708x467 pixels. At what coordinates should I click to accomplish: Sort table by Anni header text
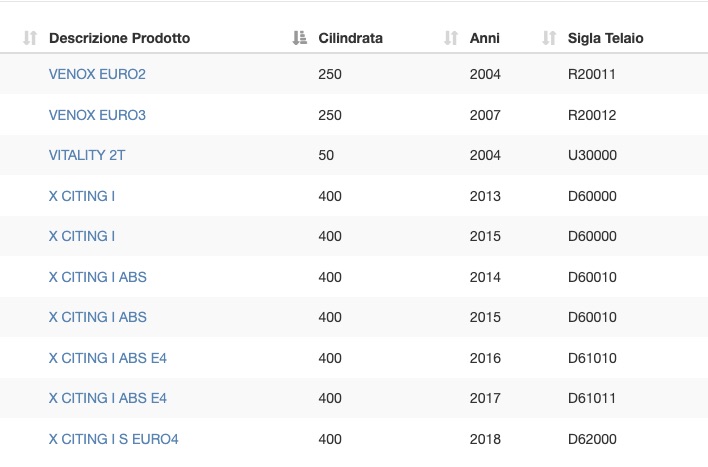pyautogui.click(x=484, y=38)
